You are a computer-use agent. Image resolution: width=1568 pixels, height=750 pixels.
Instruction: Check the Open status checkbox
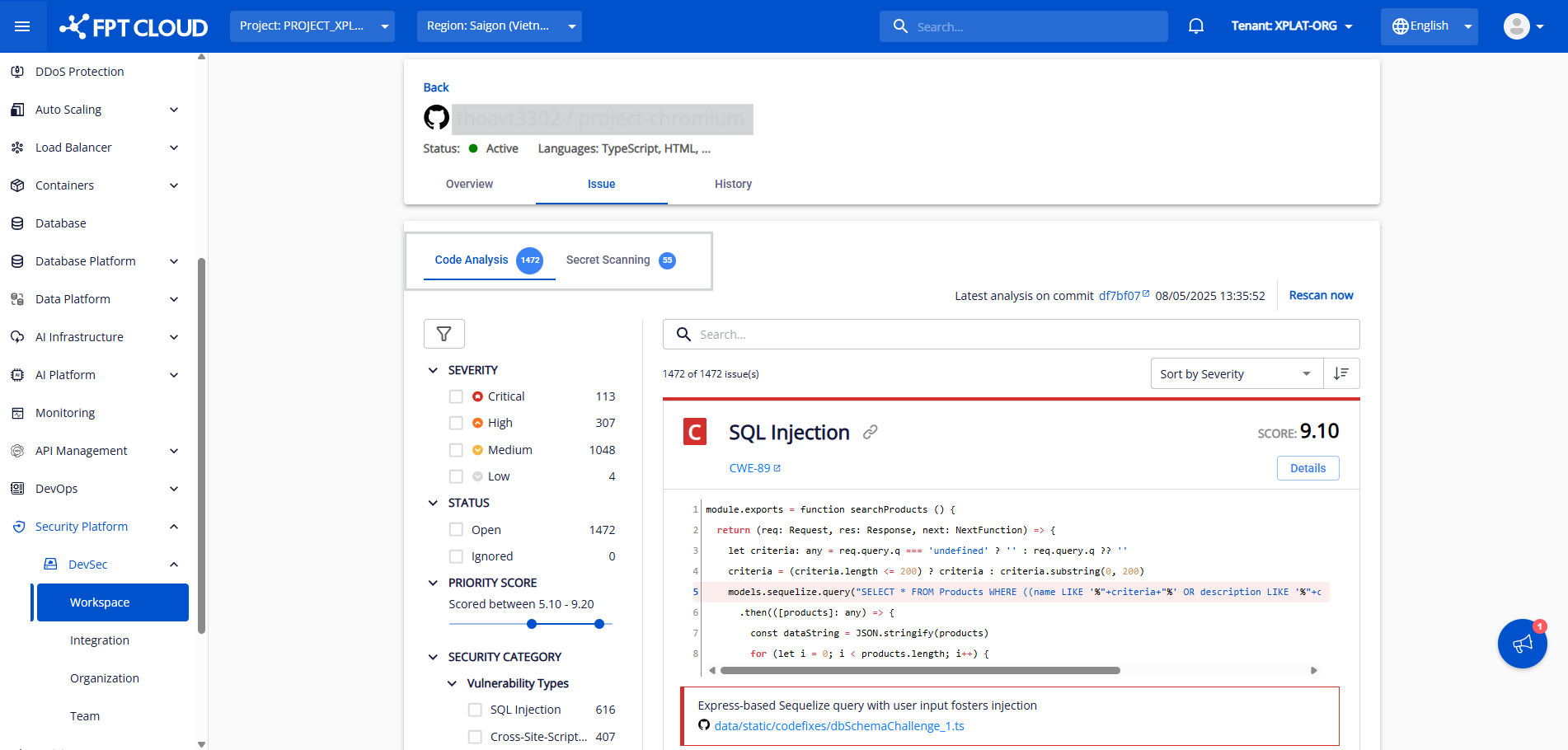[x=456, y=529]
